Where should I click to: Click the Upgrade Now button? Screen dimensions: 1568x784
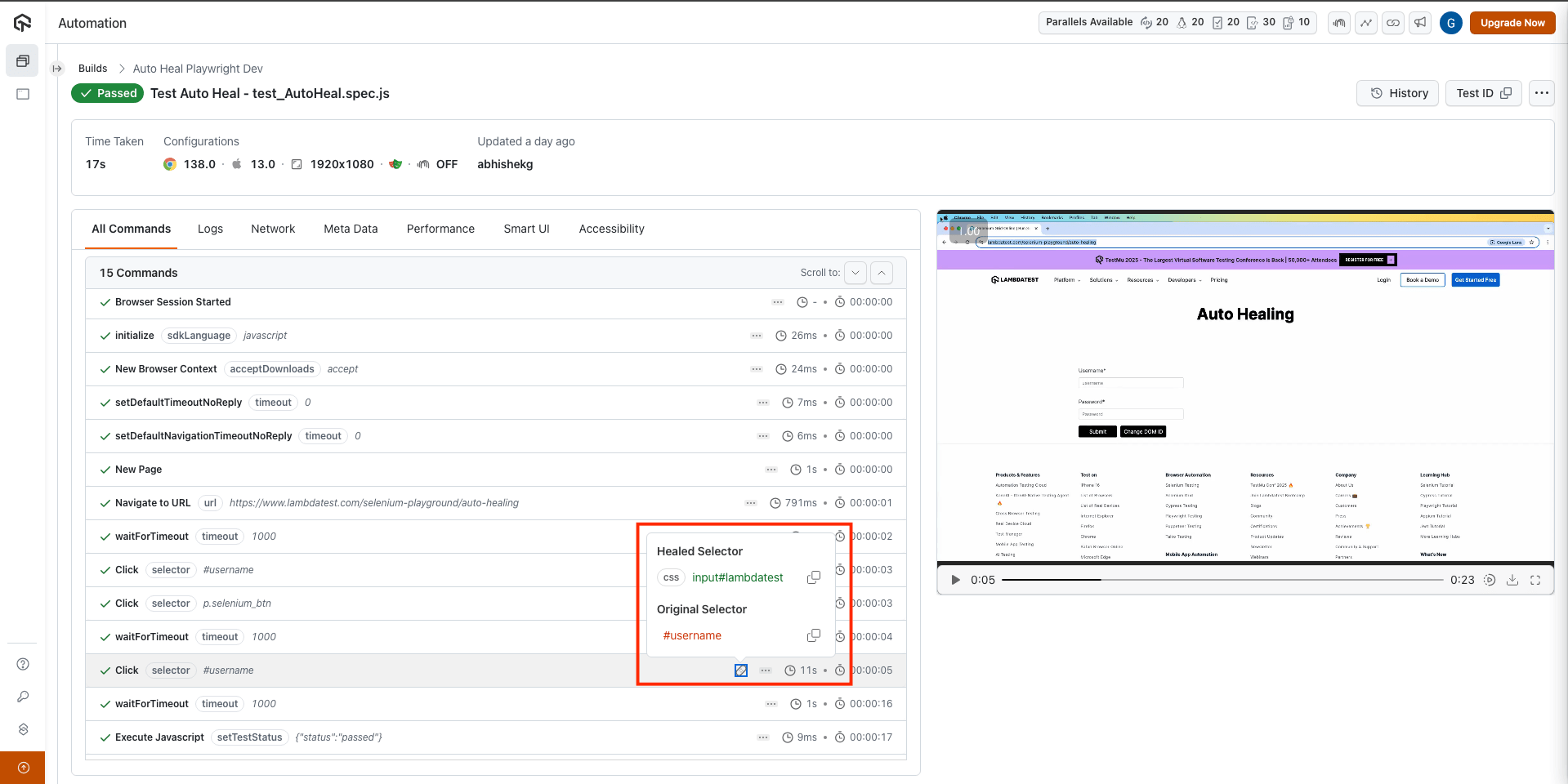[1512, 23]
